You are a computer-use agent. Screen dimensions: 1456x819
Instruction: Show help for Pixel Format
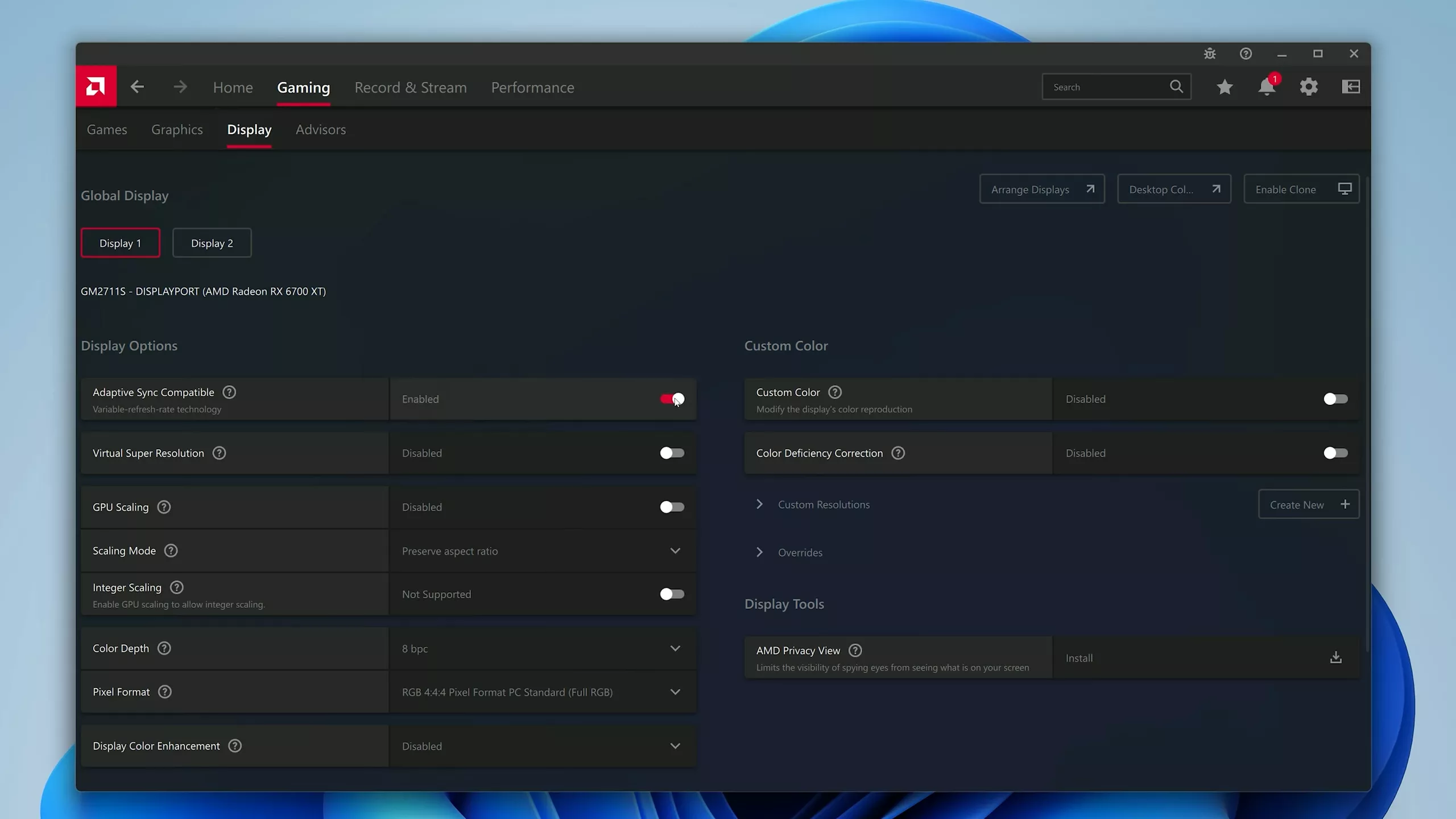click(x=164, y=692)
